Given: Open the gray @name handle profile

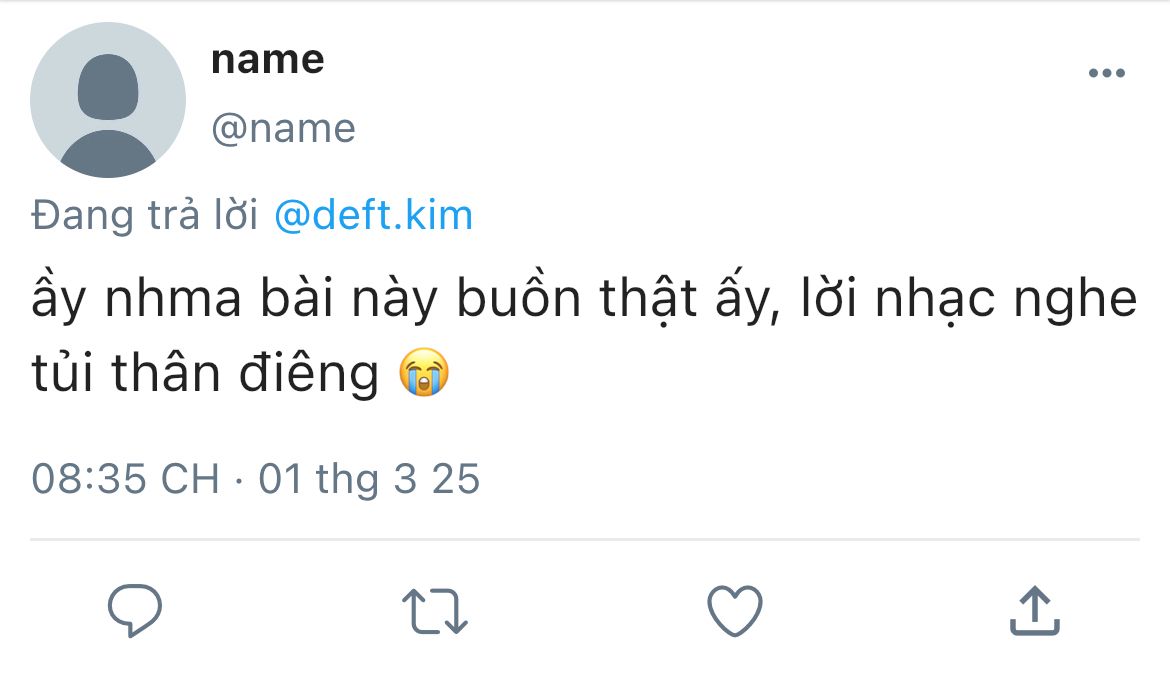Looking at the screenshot, I should [283, 128].
